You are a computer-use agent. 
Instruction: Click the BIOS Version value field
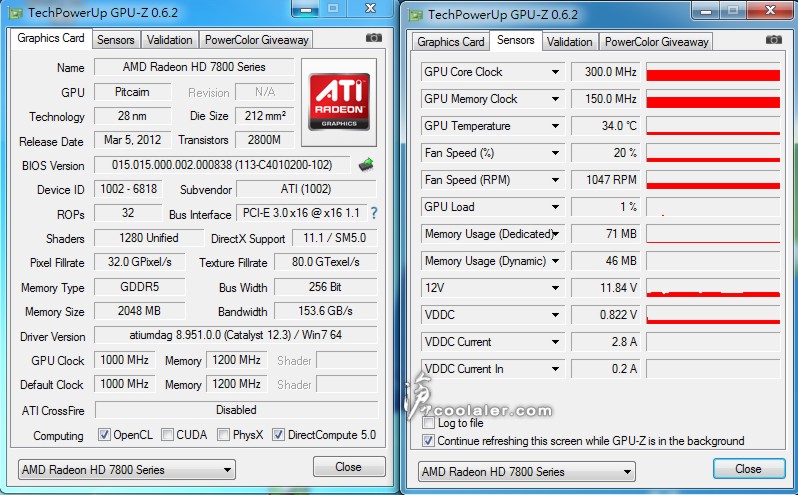click(222, 165)
